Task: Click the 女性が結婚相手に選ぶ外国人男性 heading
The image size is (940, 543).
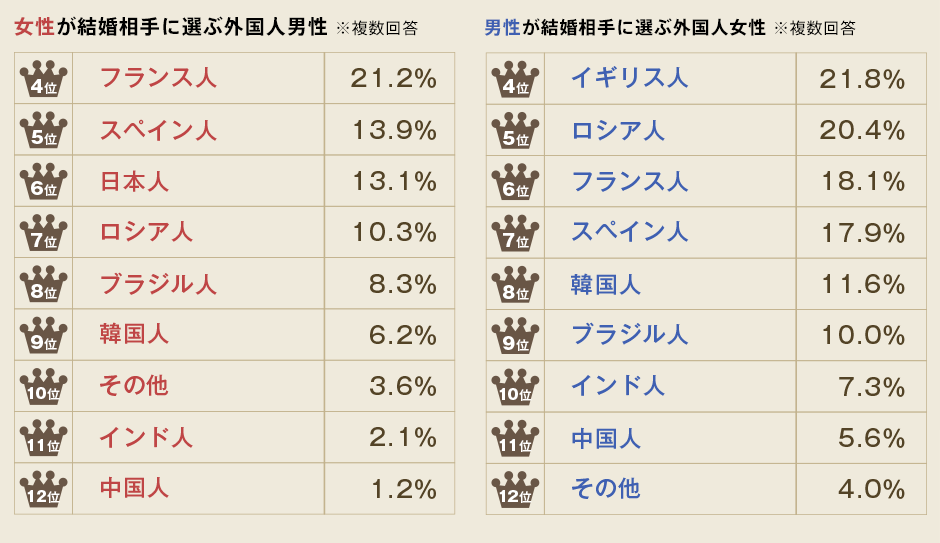Action: pos(171,27)
